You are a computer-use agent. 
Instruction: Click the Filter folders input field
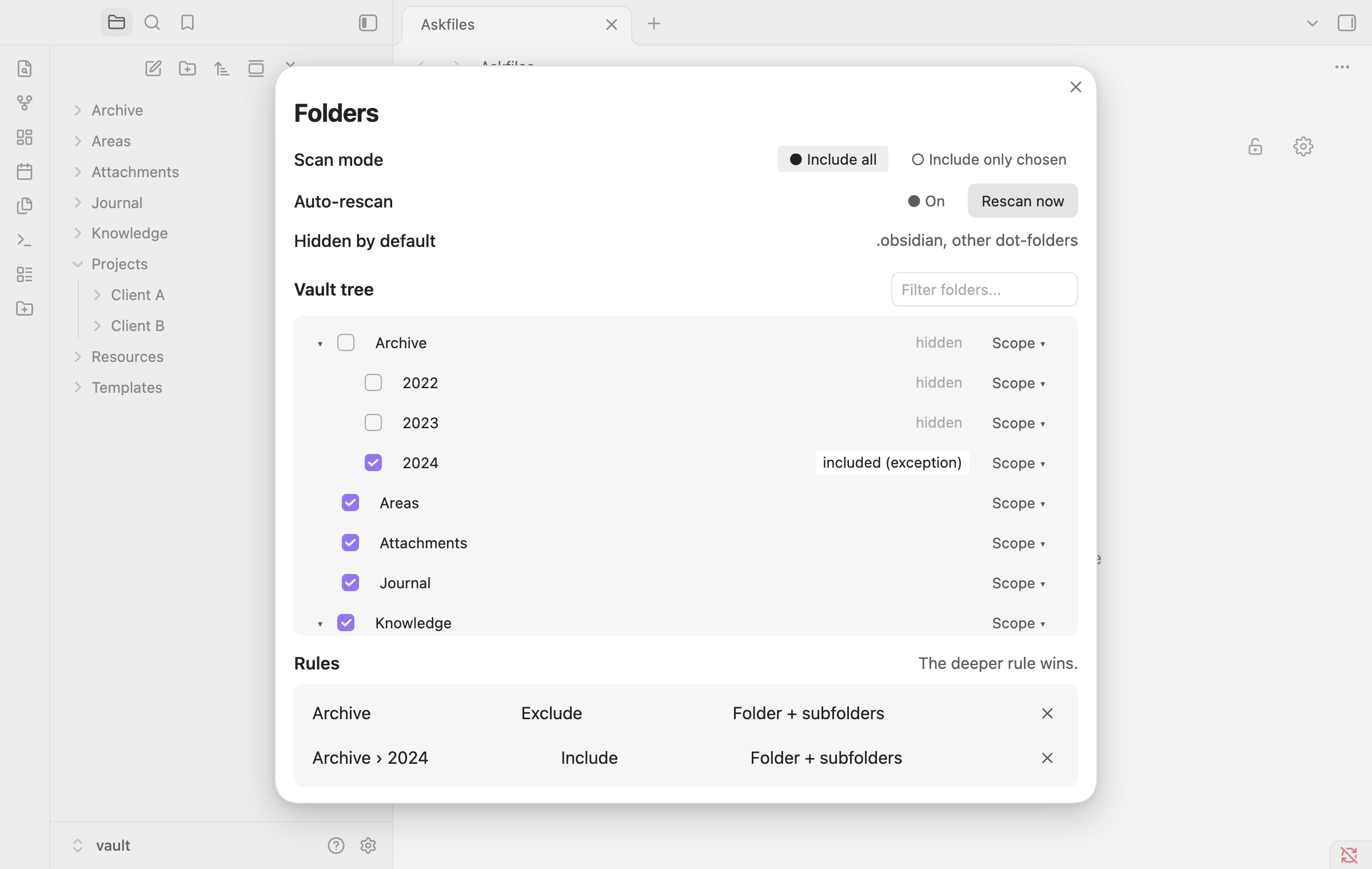984,290
